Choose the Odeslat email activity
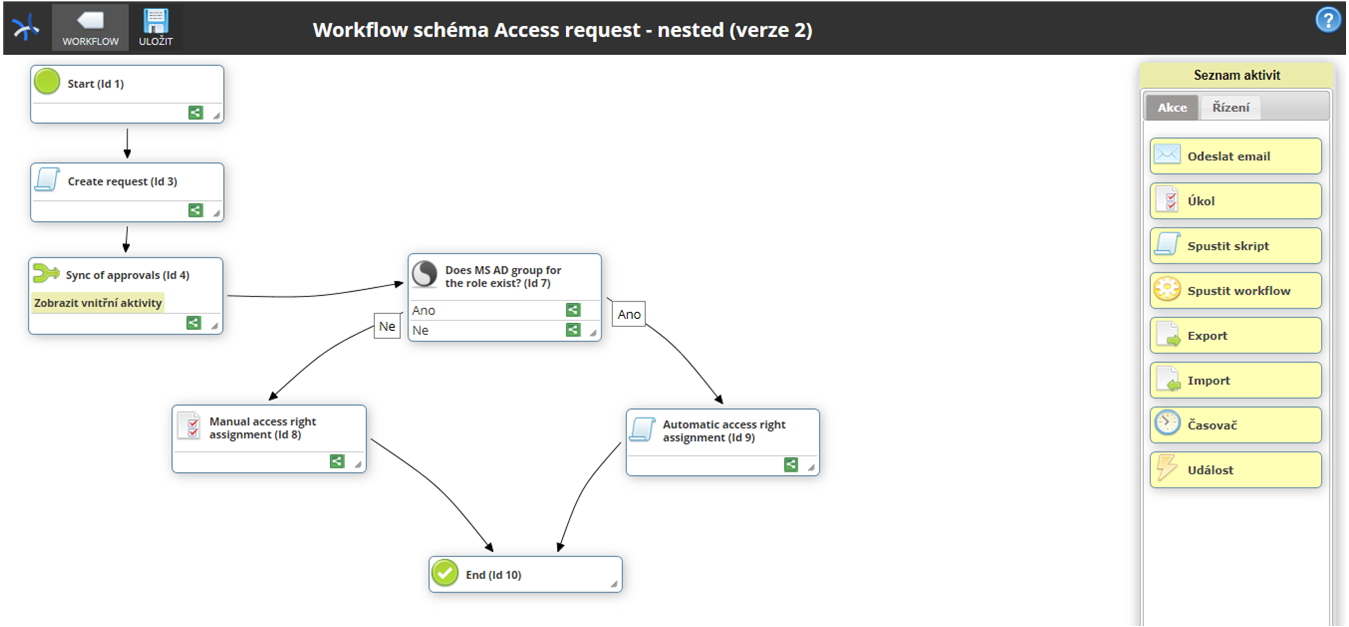 1235,156
